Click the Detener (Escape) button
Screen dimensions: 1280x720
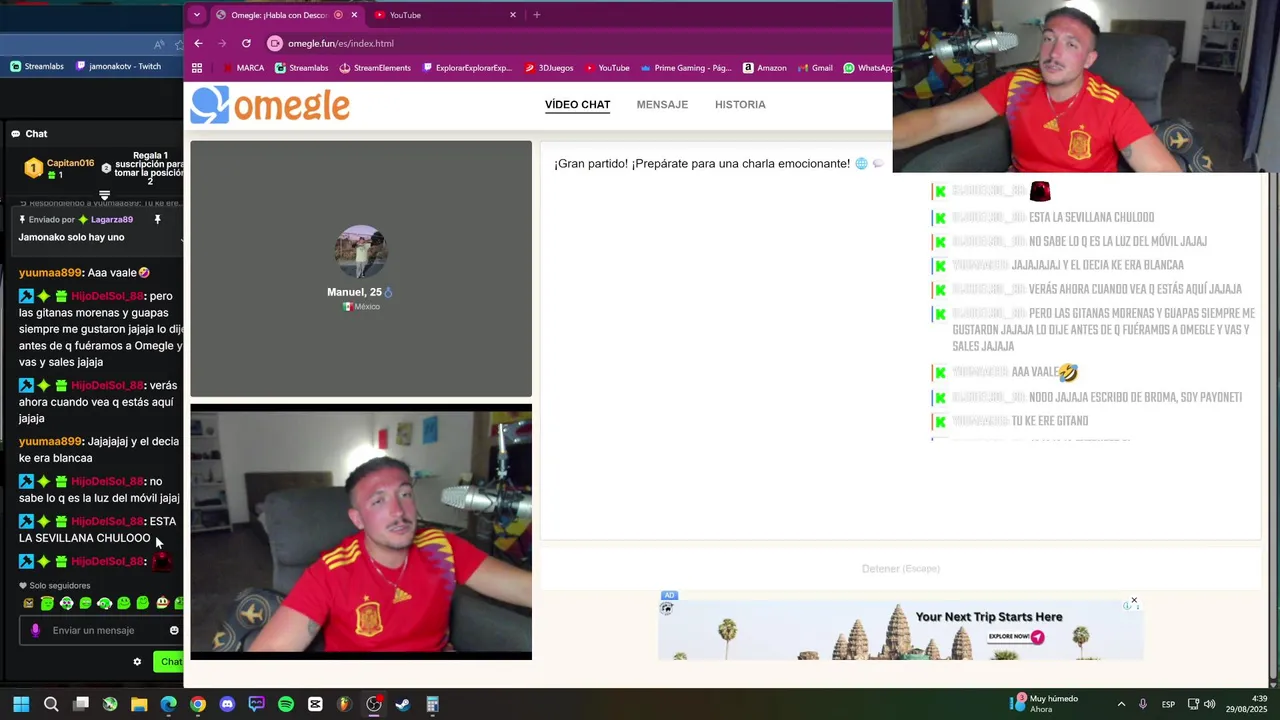point(900,568)
